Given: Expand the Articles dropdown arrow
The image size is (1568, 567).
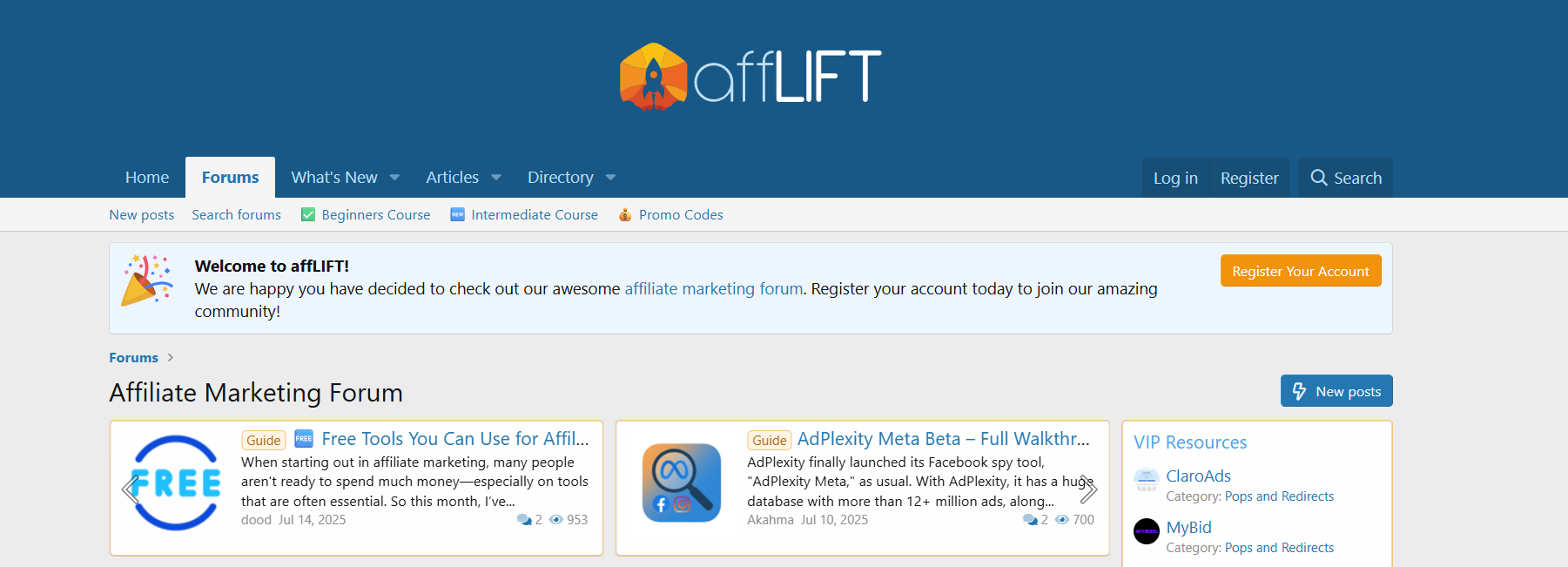Looking at the screenshot, I should [496, 178].
